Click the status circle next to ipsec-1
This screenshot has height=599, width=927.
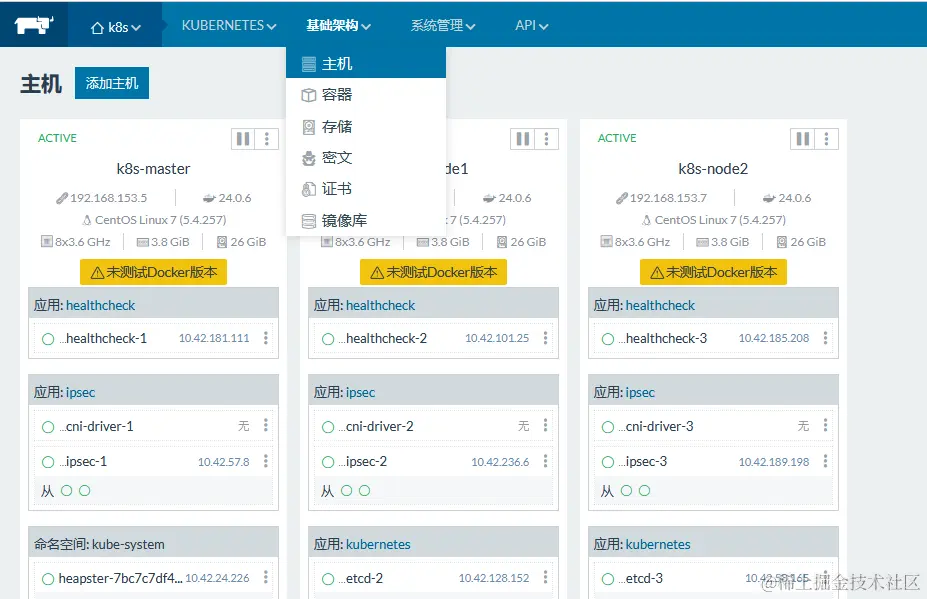tap(47, 461)
